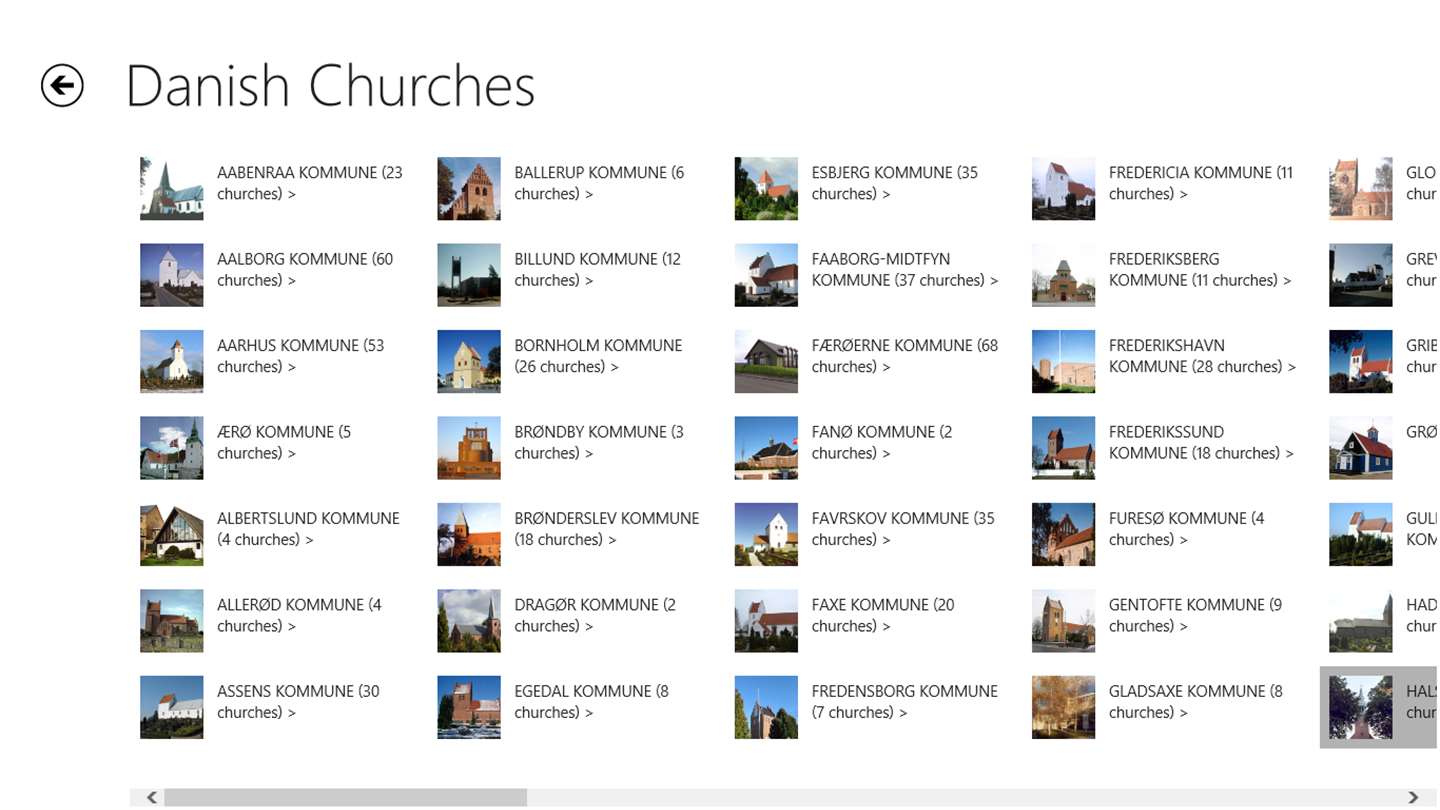The image size is (1440, 810).
Task: Go back using the circular arrow button
Action: point(62,85)
